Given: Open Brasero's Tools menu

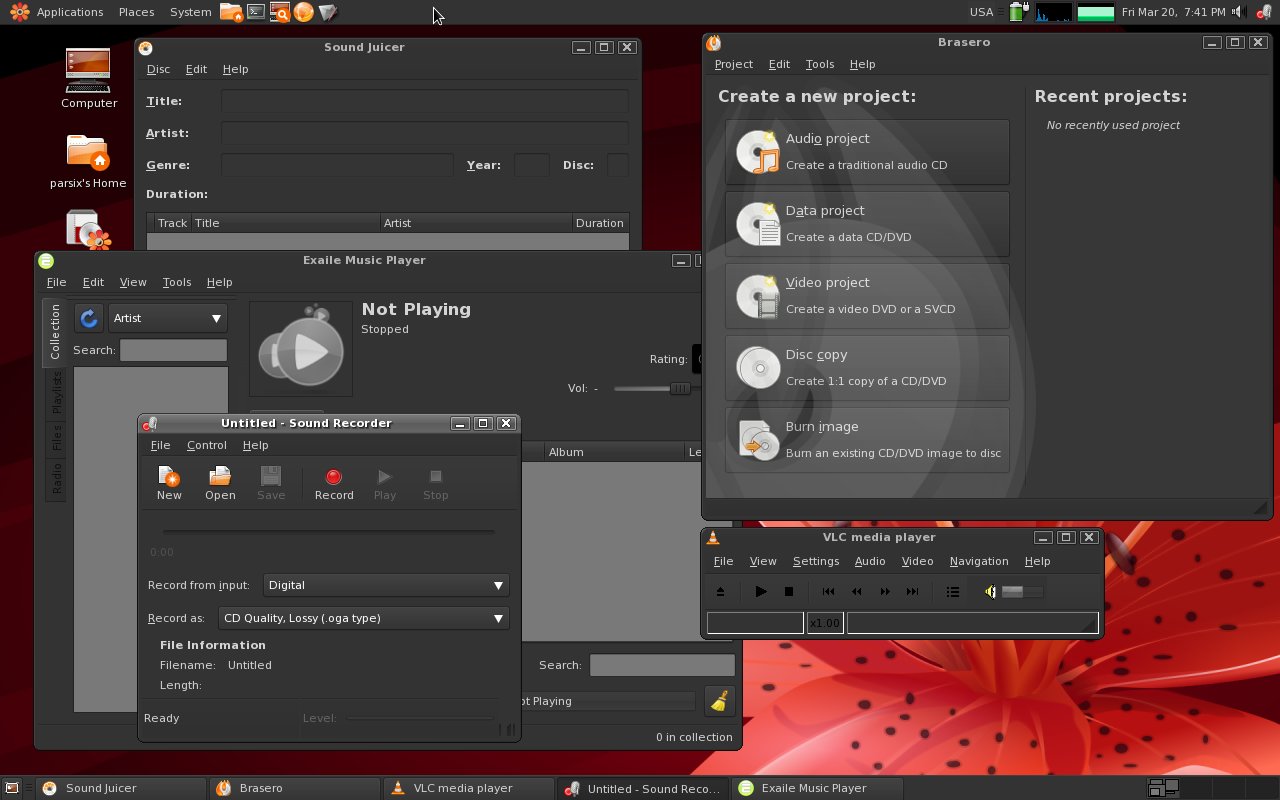Looking at the screenshot, I should pyautogui.click(x=819, y=64).
